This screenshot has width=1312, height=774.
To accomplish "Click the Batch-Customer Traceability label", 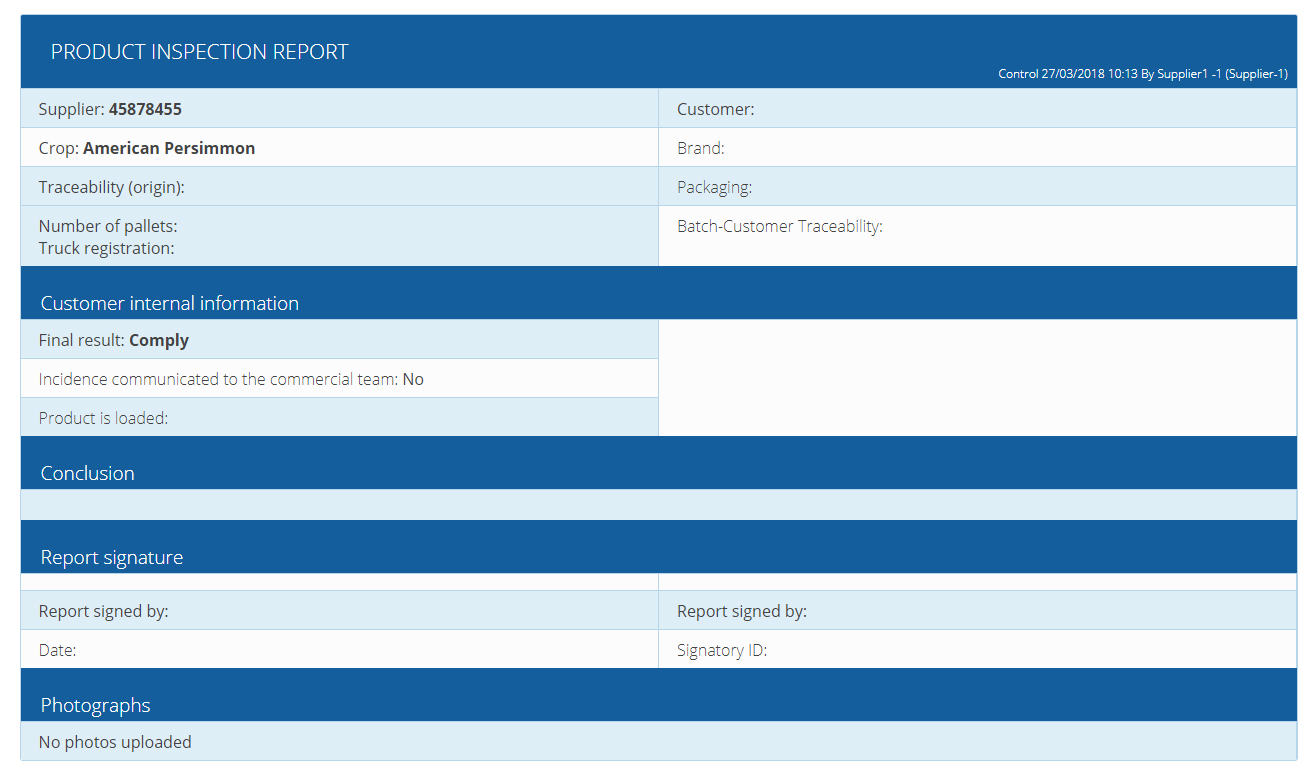I will pos(780,226).
